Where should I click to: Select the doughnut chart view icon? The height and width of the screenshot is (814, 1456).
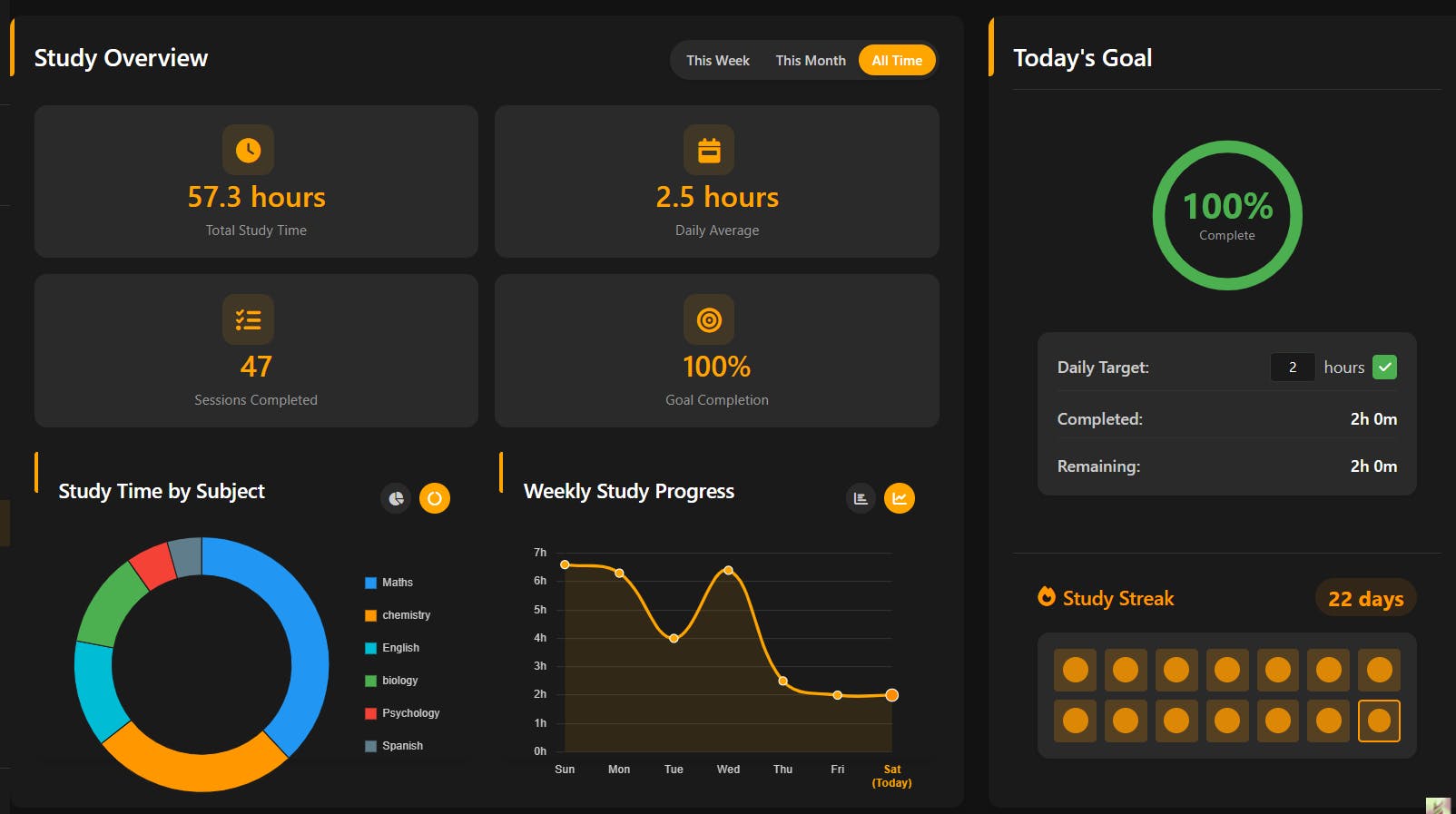(435, 498)
